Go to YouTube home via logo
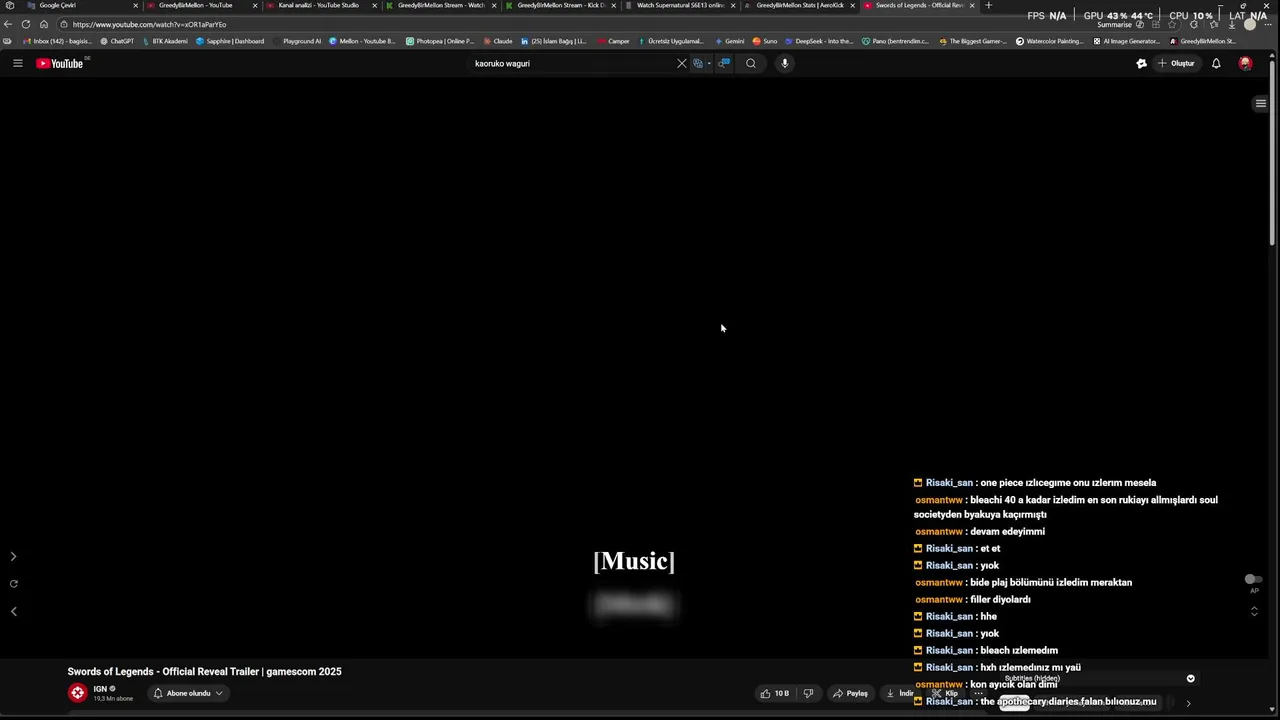Image resolution: width=1280 pixels, height=720 pixels. pyautogui.click(x=60, y=63)
